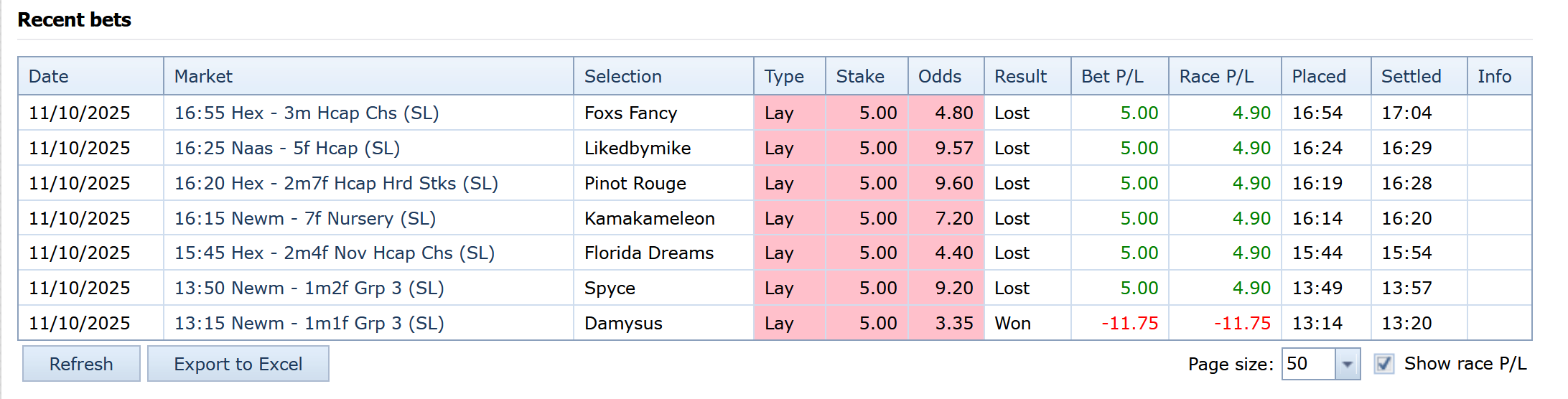1568x399 pixels.
Task: Sort by the Odds column header
Action: point(940,76)
